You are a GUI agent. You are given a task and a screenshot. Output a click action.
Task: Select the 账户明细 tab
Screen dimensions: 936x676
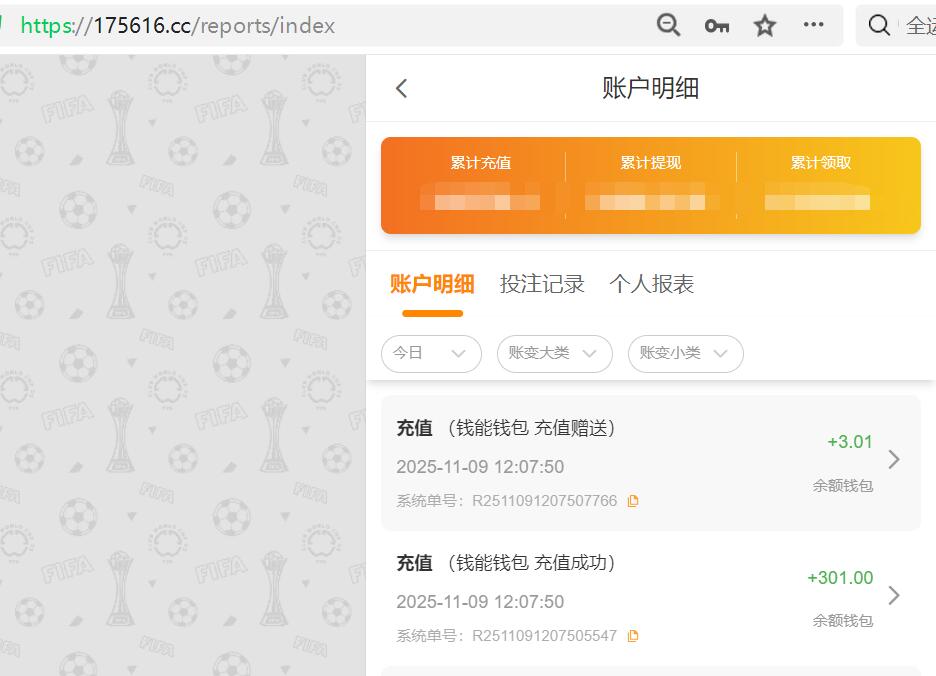tap(432, 284)
